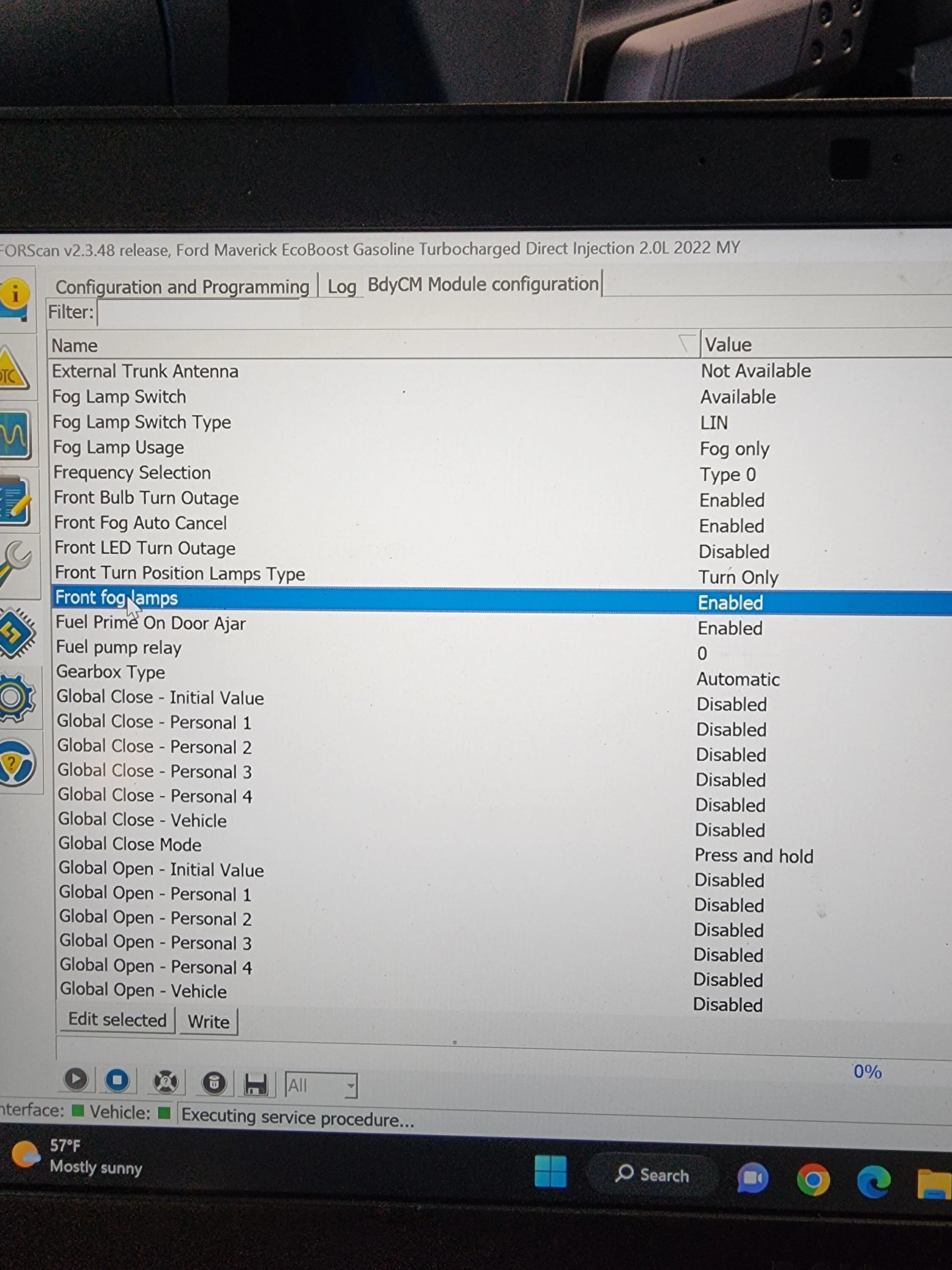The width and height of the screenshot is (952, 1270).
Task: Click the Press and hold value cell
Action: click(754, 856)
